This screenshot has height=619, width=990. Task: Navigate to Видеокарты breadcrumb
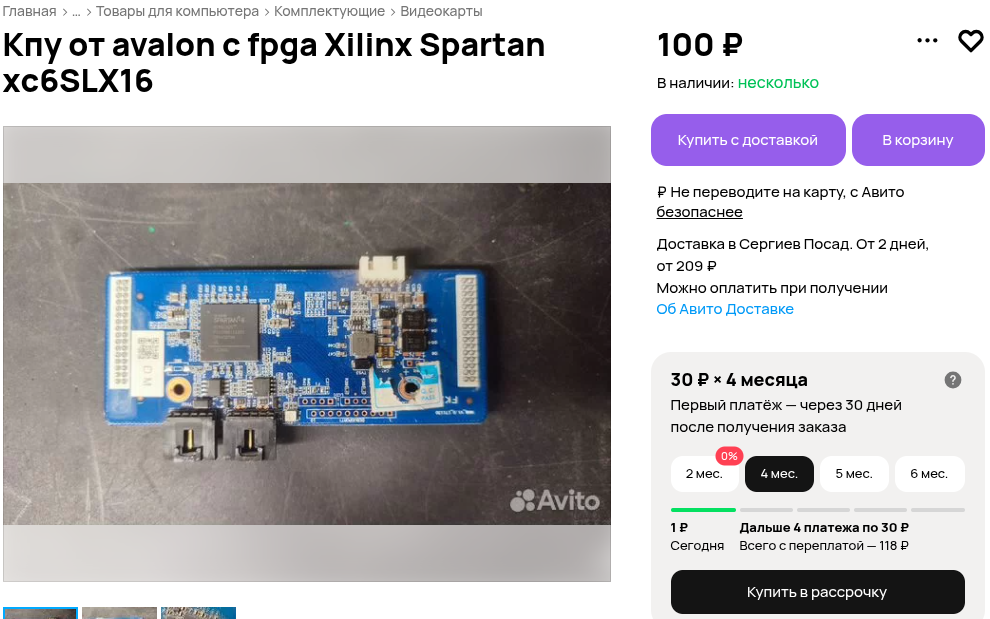tap(441, 11)
